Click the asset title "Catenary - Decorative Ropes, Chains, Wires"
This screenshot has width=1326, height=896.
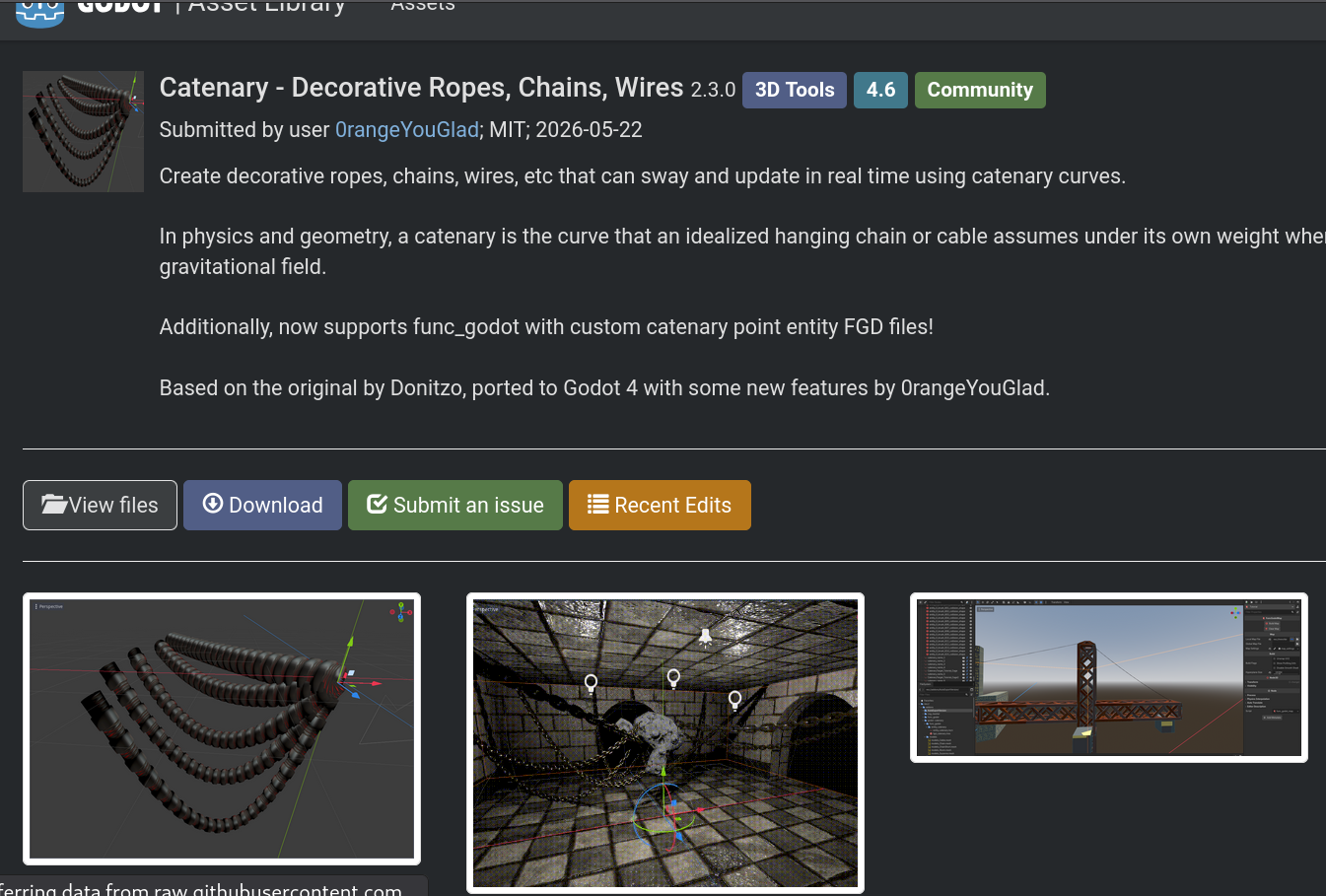point(421,88)
